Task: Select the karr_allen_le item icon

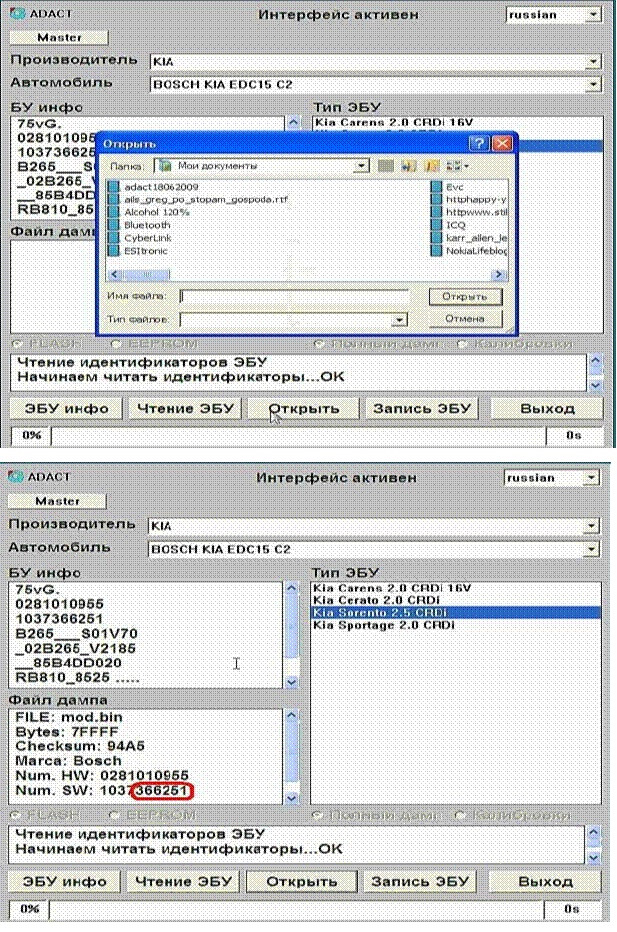Action: pos(436,238)
